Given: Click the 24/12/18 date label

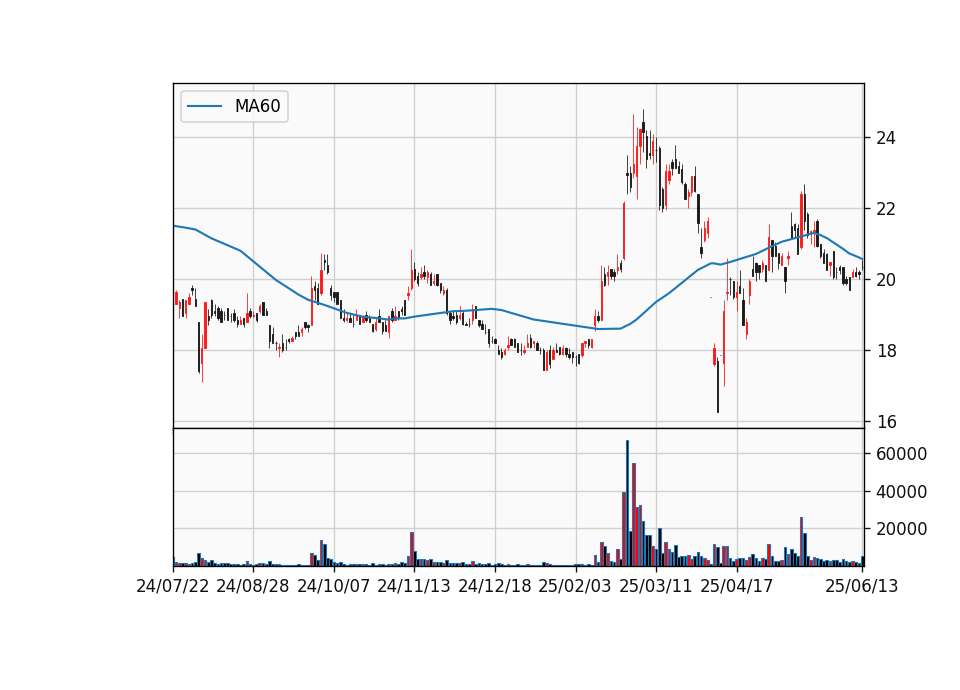Looking at the screenshot, I should (x=495, y=586).
